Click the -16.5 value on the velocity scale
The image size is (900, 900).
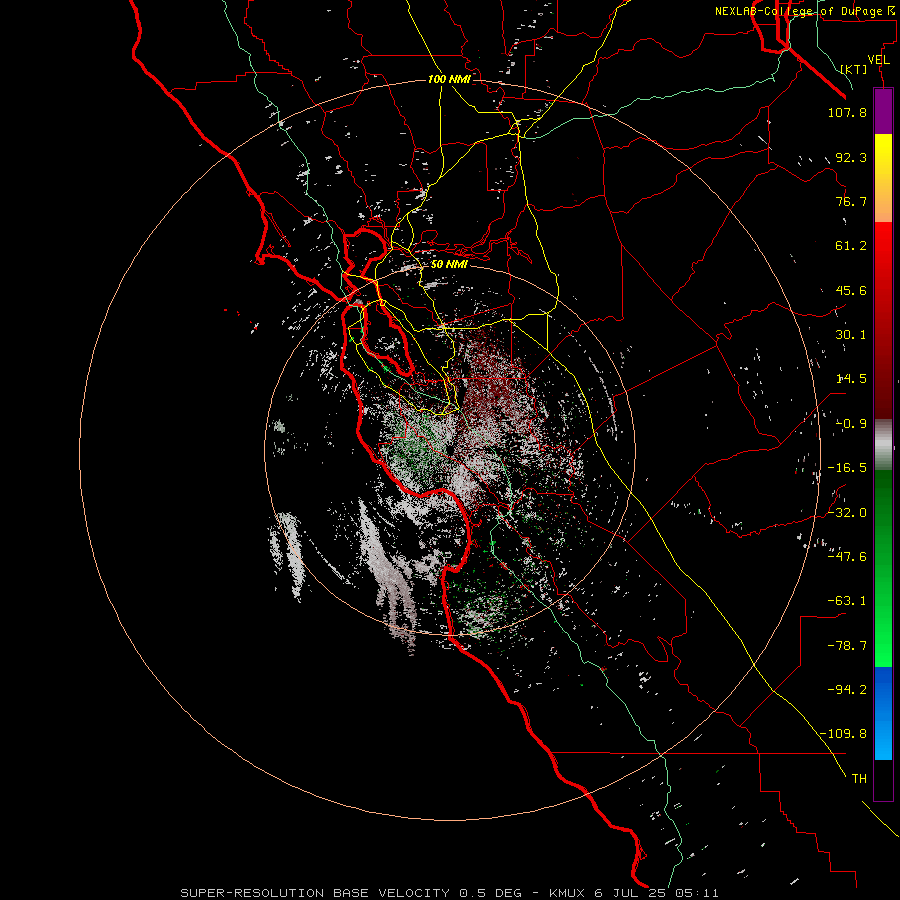click(847, 468)
